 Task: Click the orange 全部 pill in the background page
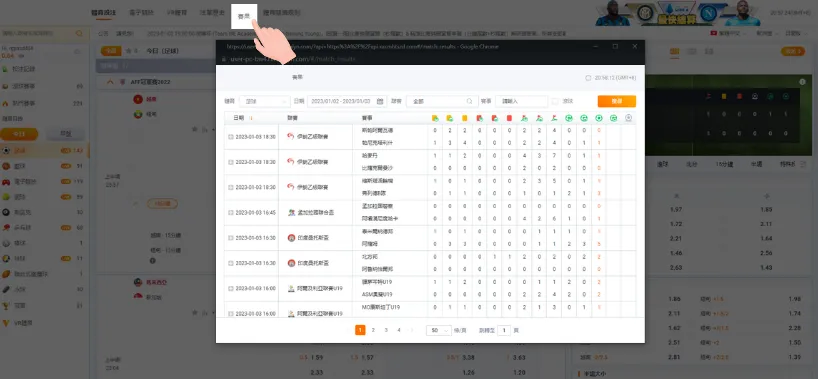(110, 51)
